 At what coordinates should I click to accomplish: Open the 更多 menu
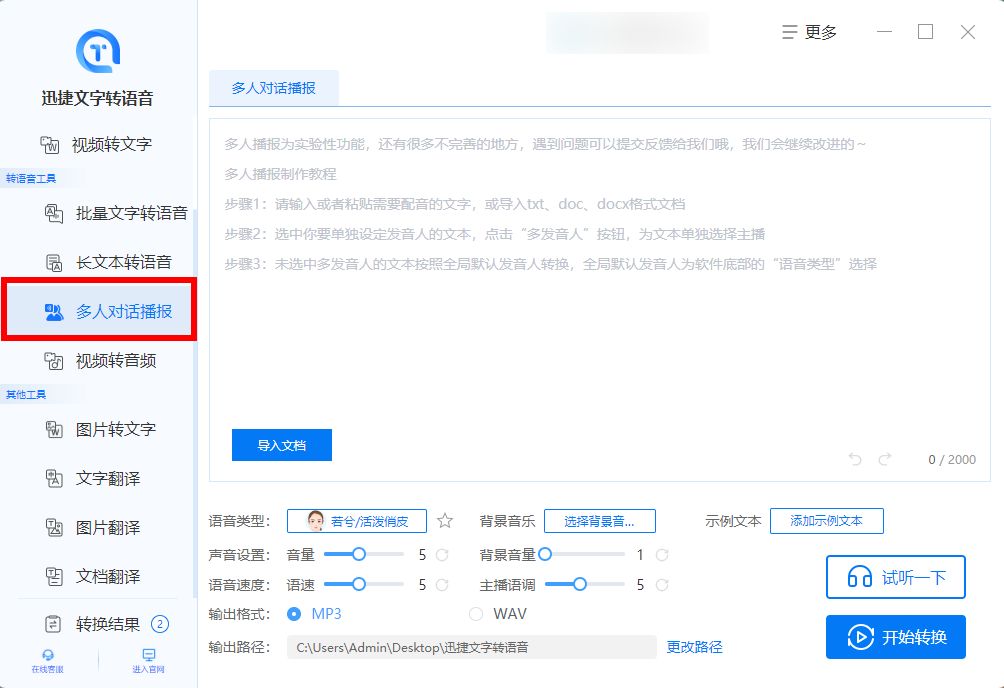[809, 32]
